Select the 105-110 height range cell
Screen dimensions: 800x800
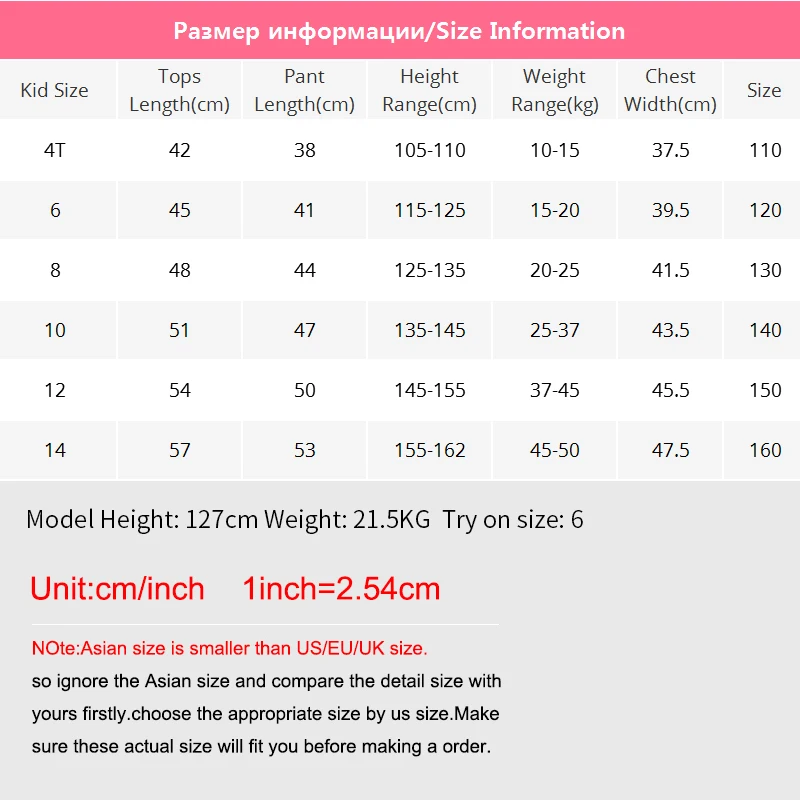tap(430, 151)
